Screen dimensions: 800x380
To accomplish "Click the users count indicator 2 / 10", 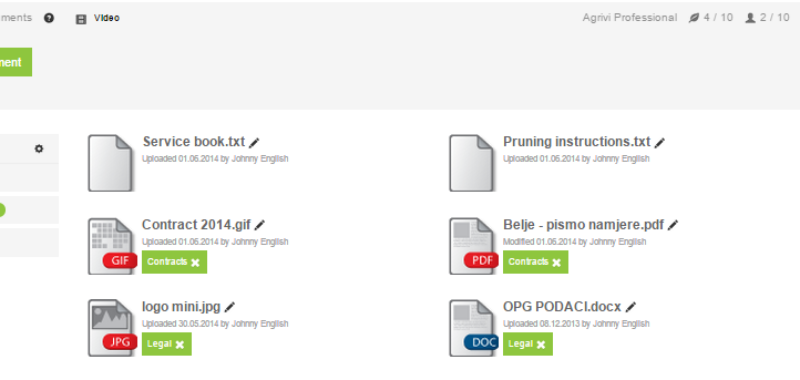I will click(x=767, y=18).
